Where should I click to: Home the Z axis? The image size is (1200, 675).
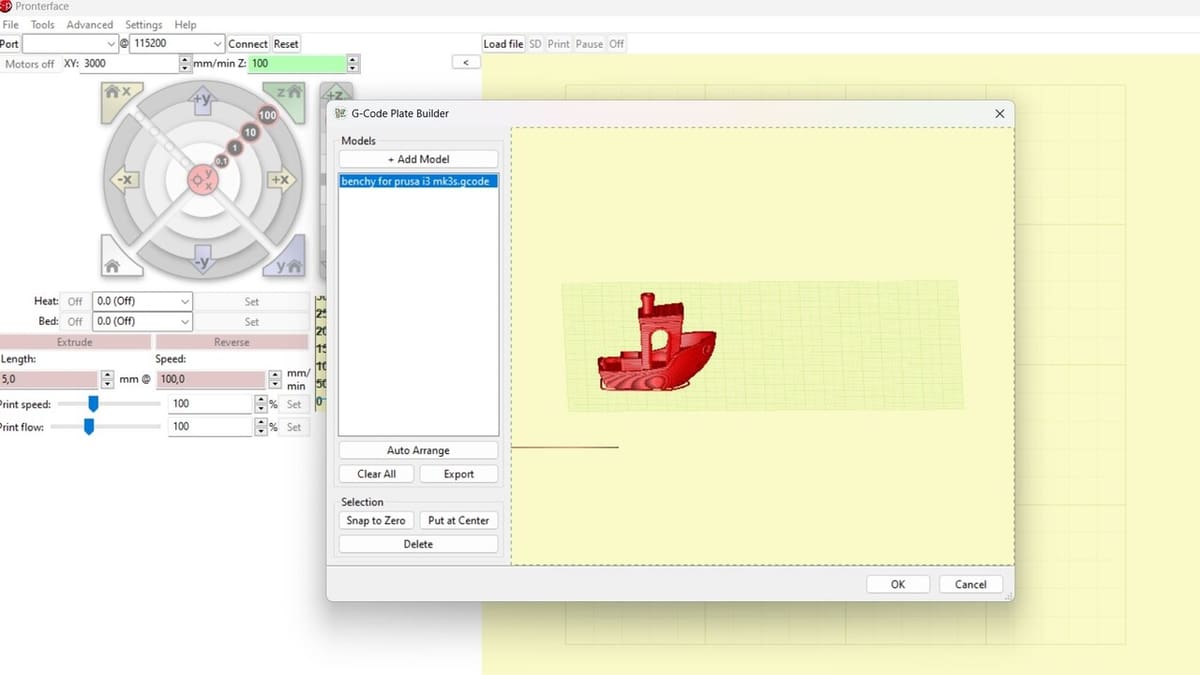coord(287,98)
